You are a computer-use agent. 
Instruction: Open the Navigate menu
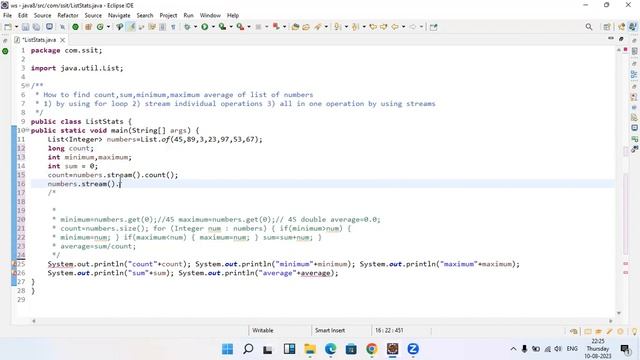pos(119,16)
